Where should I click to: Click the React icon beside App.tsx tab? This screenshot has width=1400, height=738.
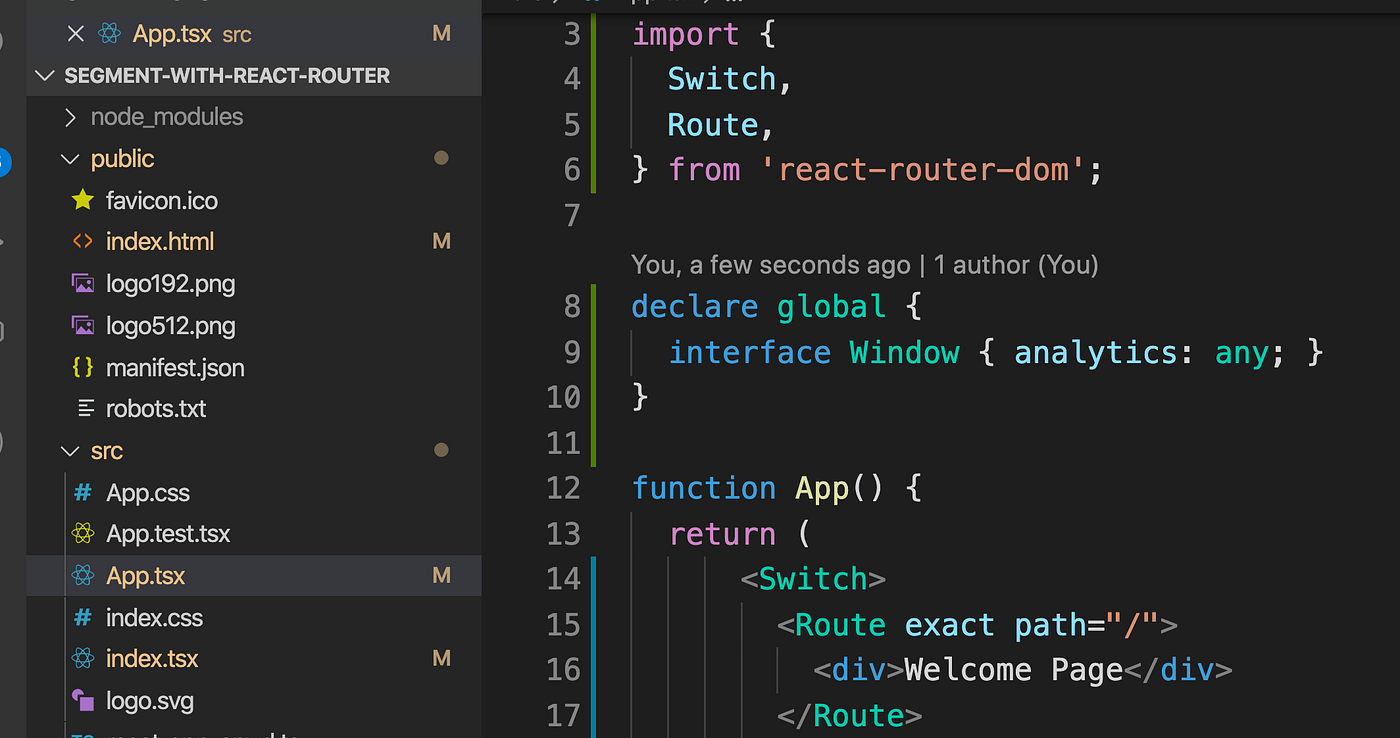point(110,33)
